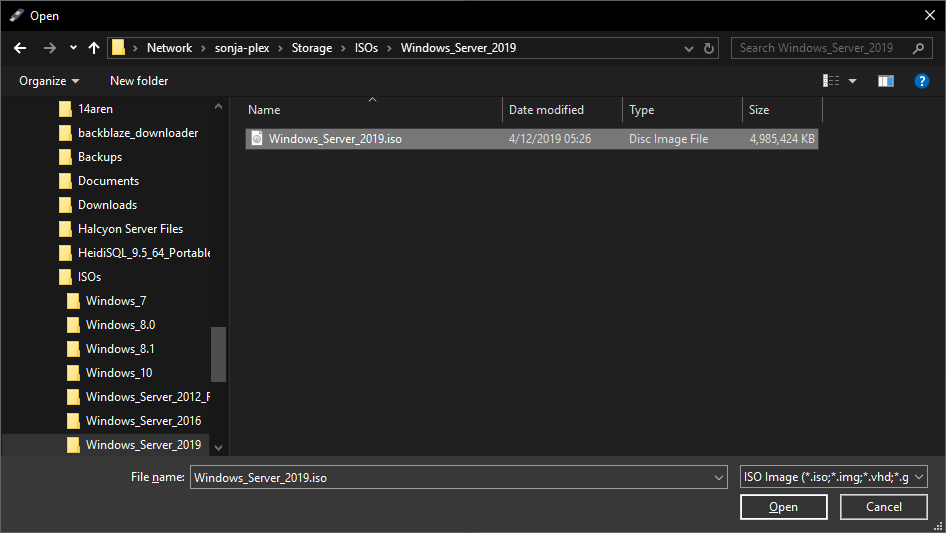Toggle the preview pane icon
Viewport: 946px width, 533px height.
[885, 81]
